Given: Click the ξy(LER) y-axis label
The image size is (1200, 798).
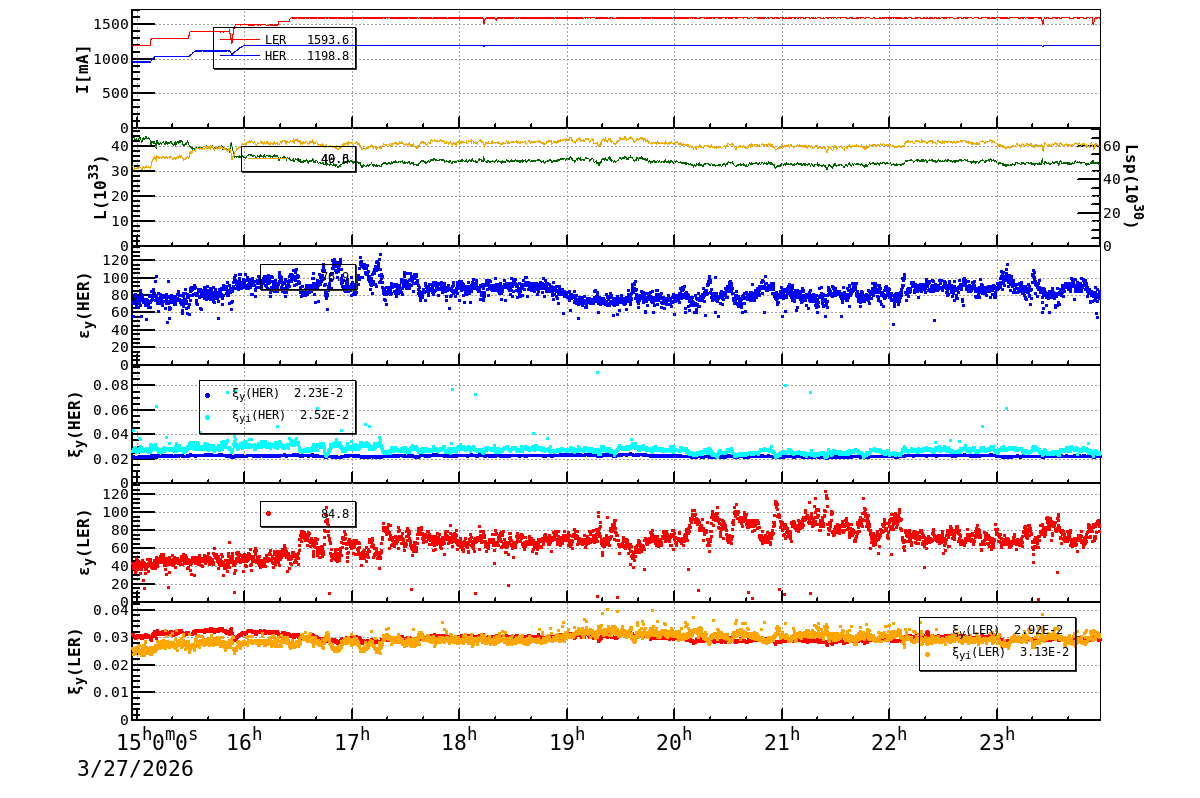Looking at the screenshot, I should [x=75, y=661].
